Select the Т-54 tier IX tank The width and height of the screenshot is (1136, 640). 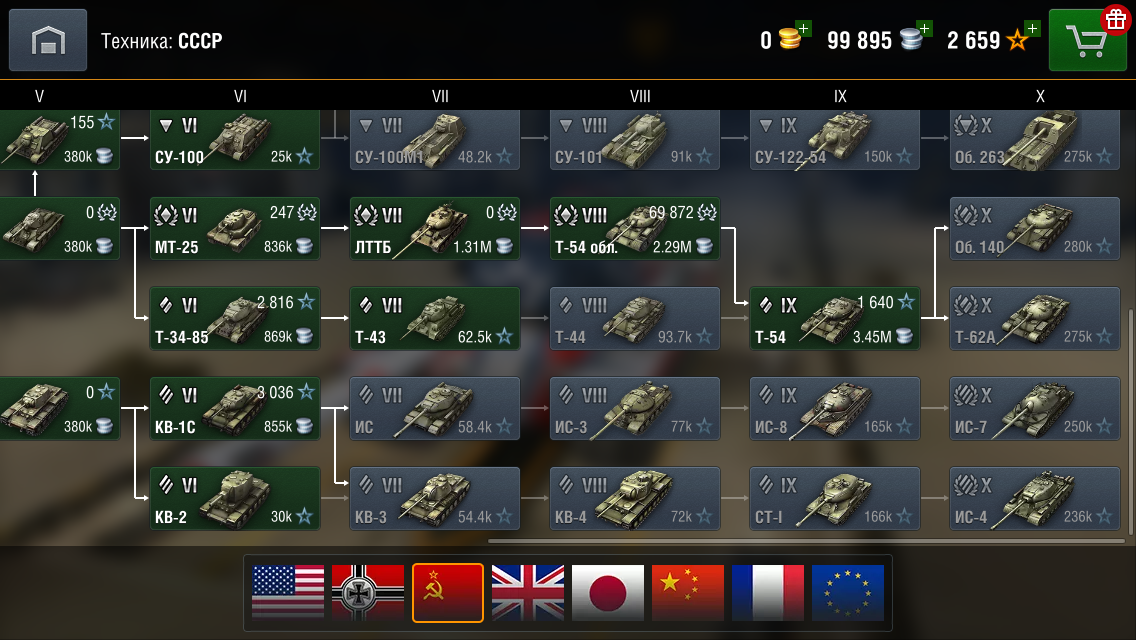click(835, 318)
